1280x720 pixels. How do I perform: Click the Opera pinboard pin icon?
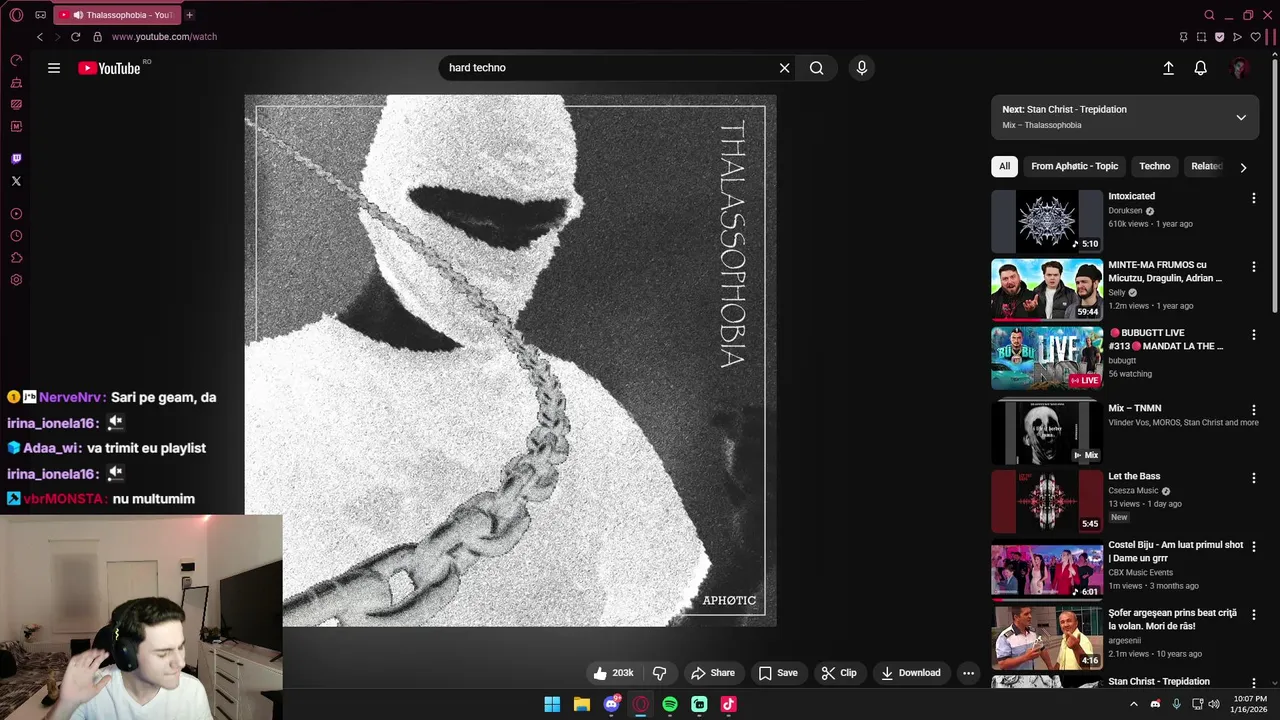point(1183,37)
